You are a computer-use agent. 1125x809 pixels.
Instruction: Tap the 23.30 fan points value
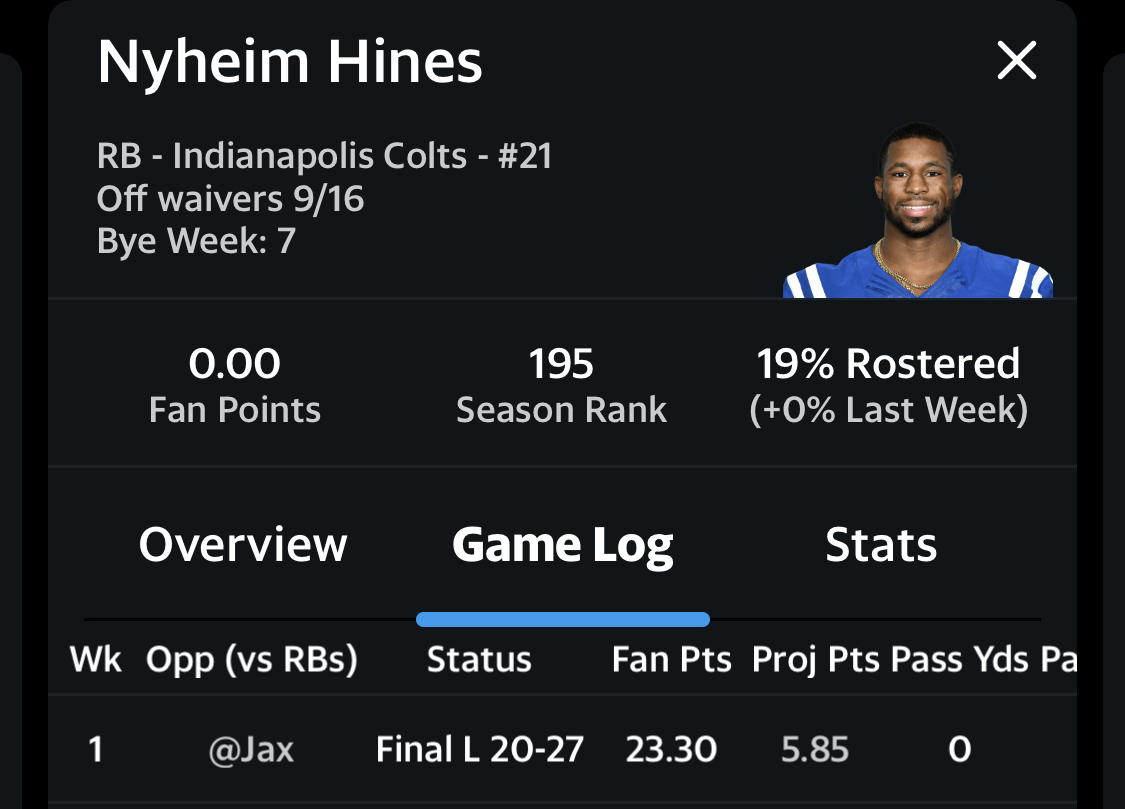pyautogui.click(x=671, y=750)
